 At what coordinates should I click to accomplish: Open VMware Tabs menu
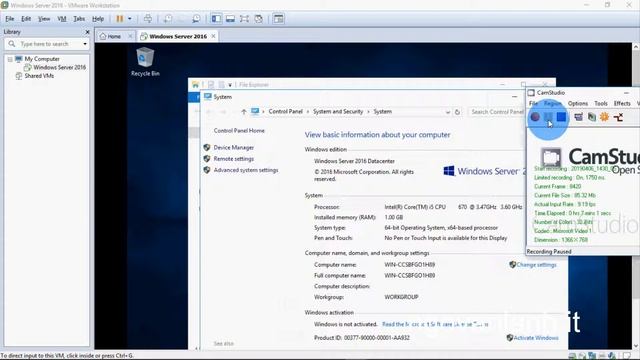[x=79, y=19]
